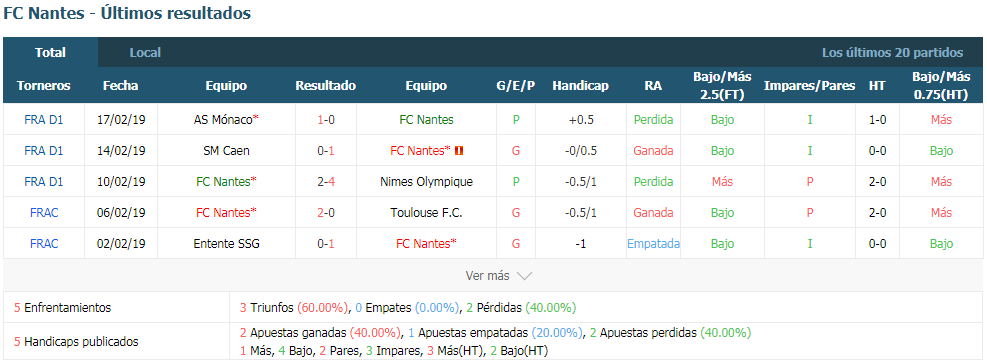The width and height of the screenshot is (987, 361).
Task: Click FRA D1 tournament for 17/02/19 match
Action: coord(43,119)
